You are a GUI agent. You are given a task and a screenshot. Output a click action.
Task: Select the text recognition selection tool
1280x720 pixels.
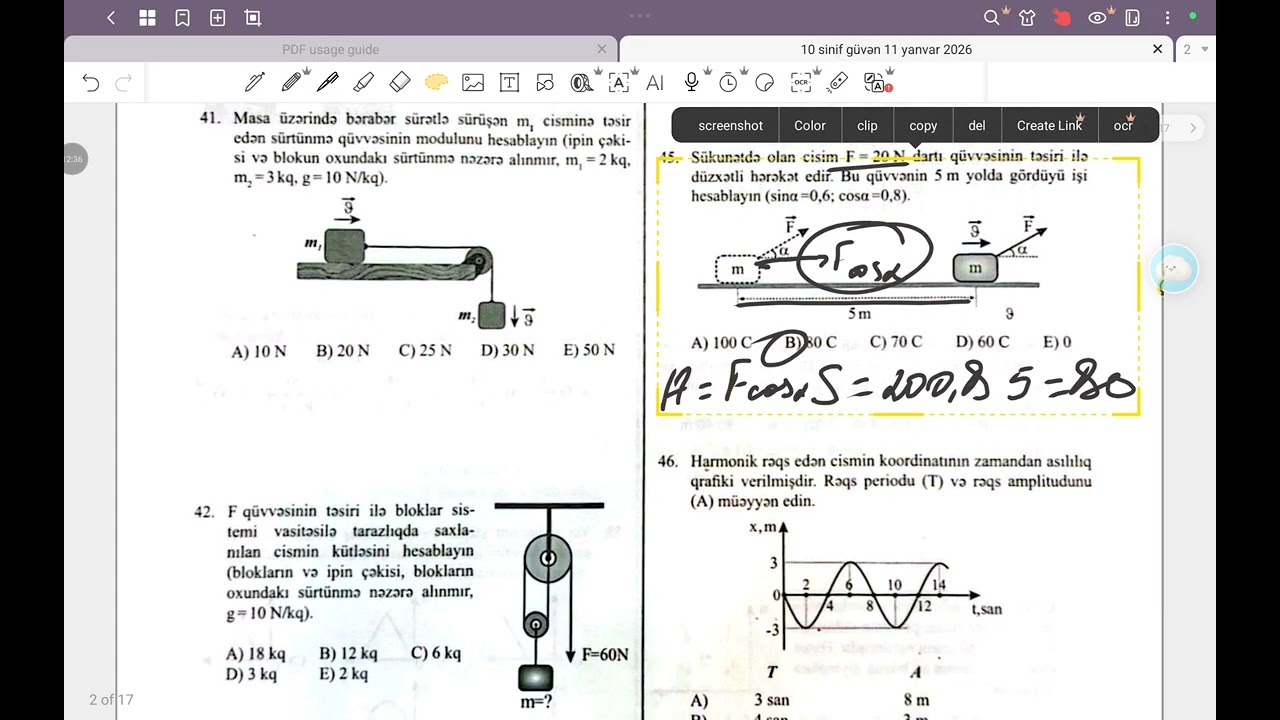pyautogui.click(x=618, y=83)
